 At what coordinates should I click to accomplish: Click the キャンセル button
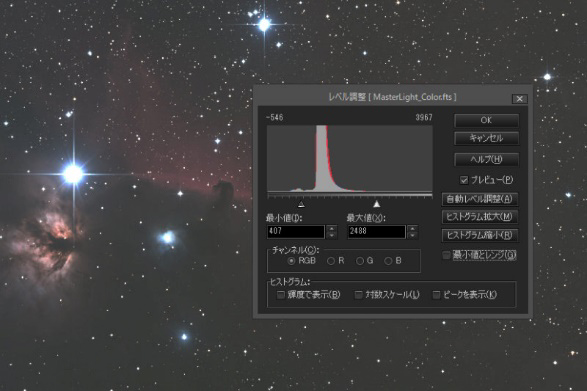pos(486,138)
